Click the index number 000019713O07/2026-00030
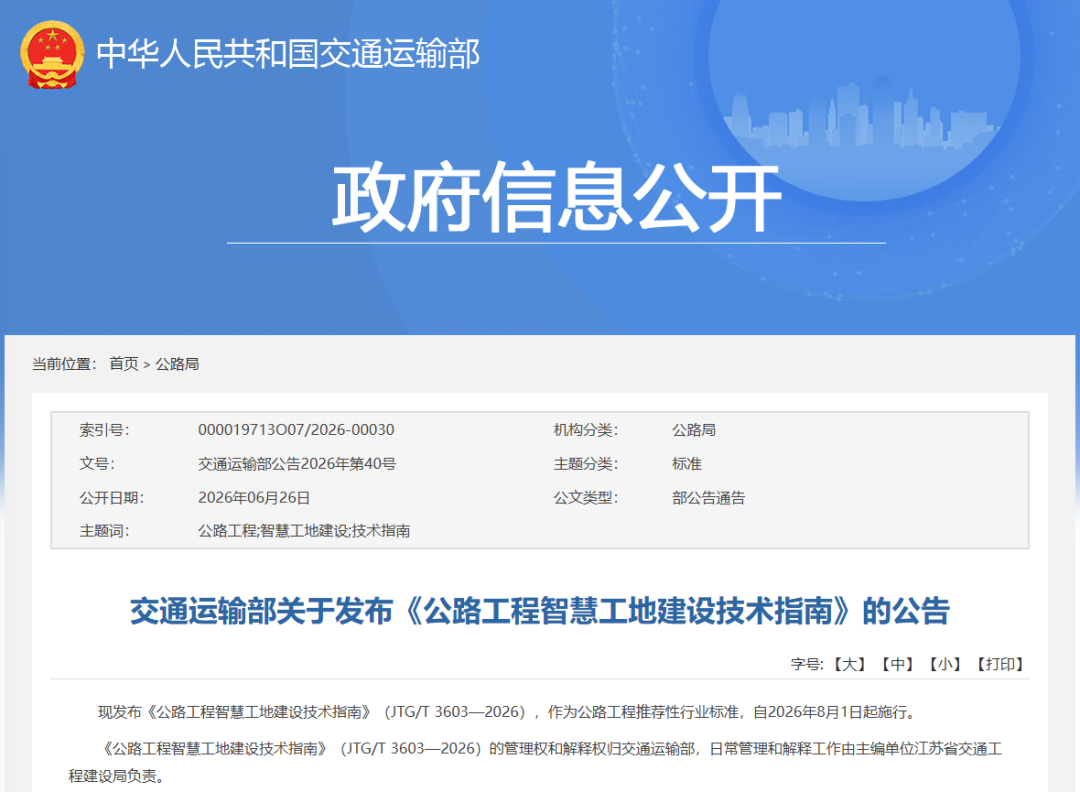The image size is (1080, 792). pyautogui.click(x=296, y=430)
